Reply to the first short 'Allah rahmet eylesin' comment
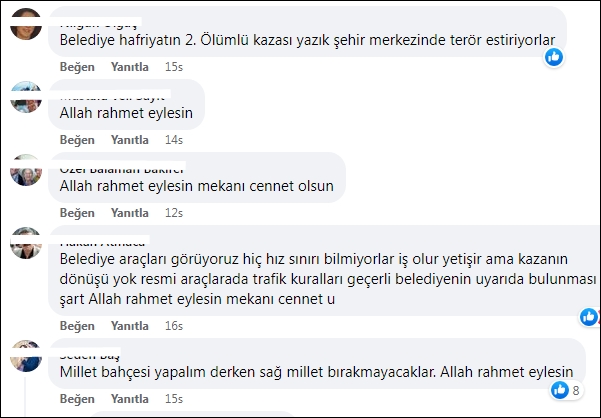The height and width of the screenshot is (418, 601). tap(129, 140)
